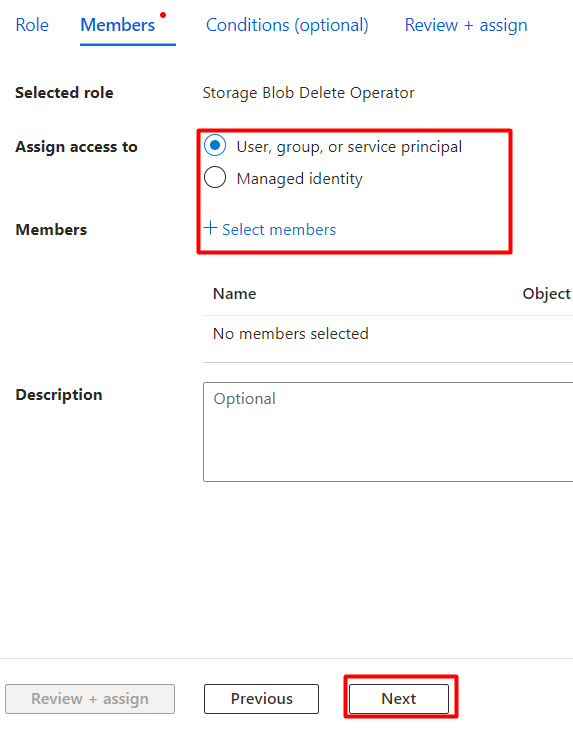573x735 pixels.
Task: Click the Description field label
Action: [59, 395]
